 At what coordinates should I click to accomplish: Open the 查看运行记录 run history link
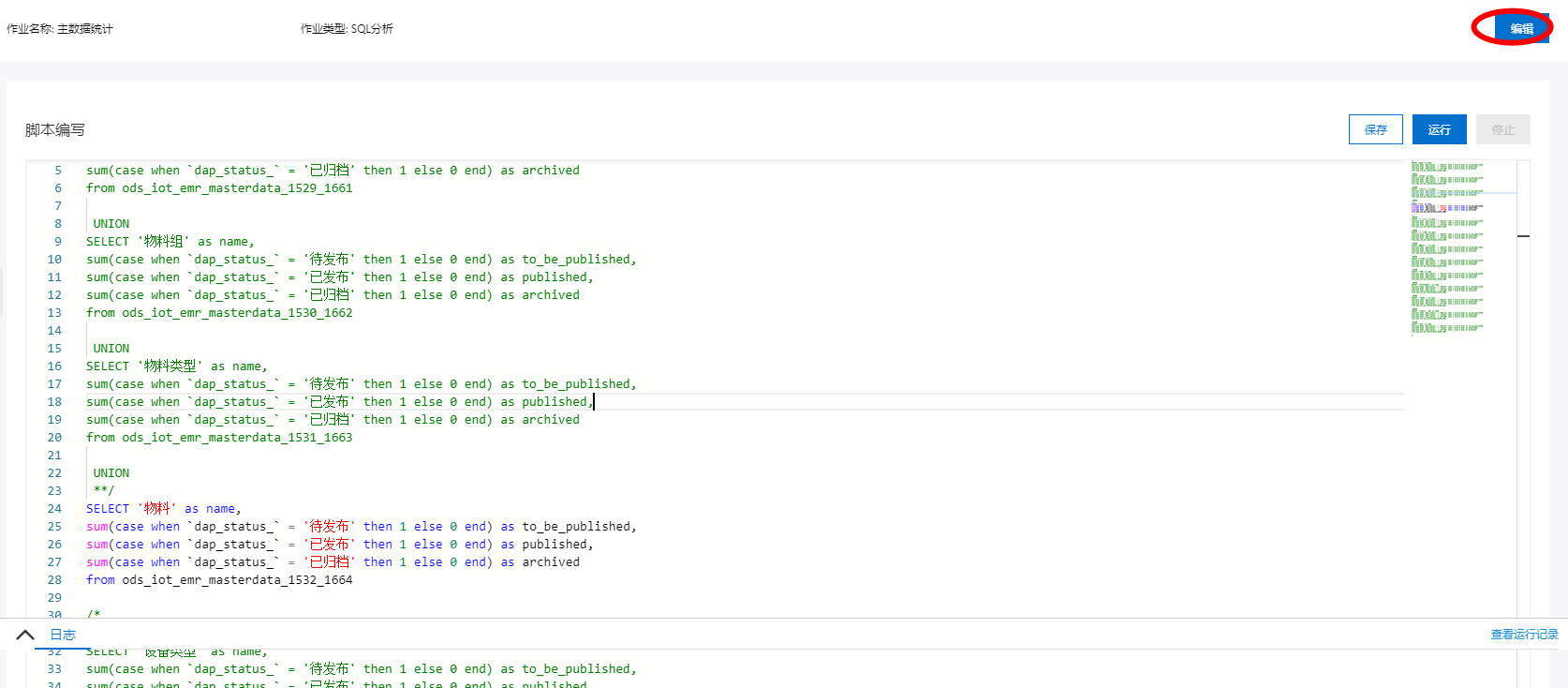1524,635
